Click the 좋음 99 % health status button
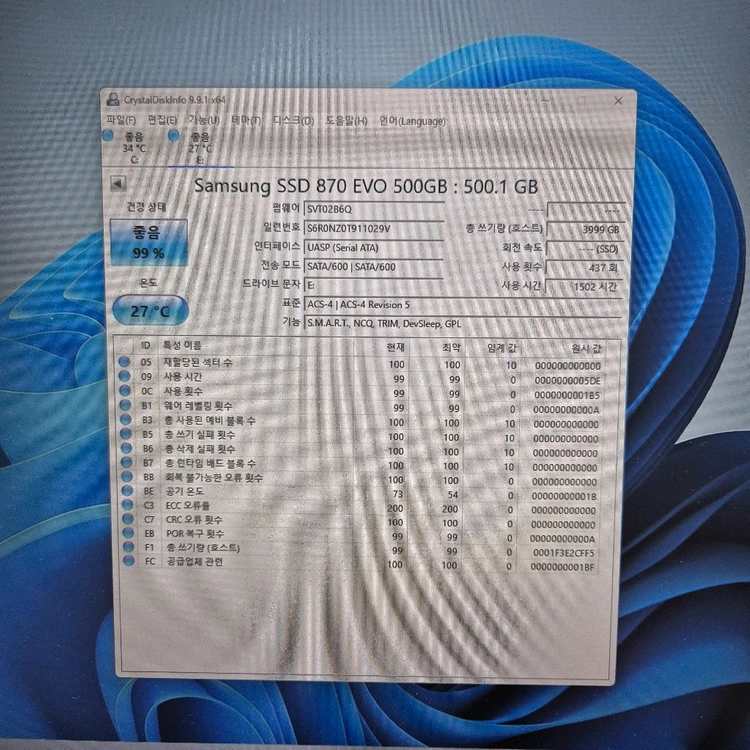Viewport: 750px width, 750px height. (x=148, y=242)
